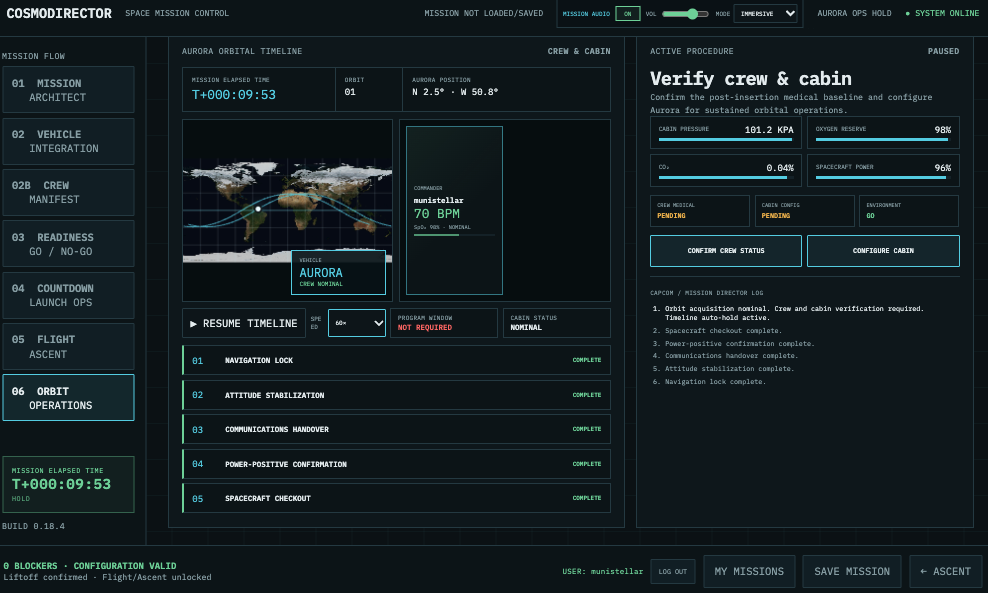The height and width of the screenshot is (593, 988).
Task: Go back to Ascent stage
Action: (x=946, y=572)
